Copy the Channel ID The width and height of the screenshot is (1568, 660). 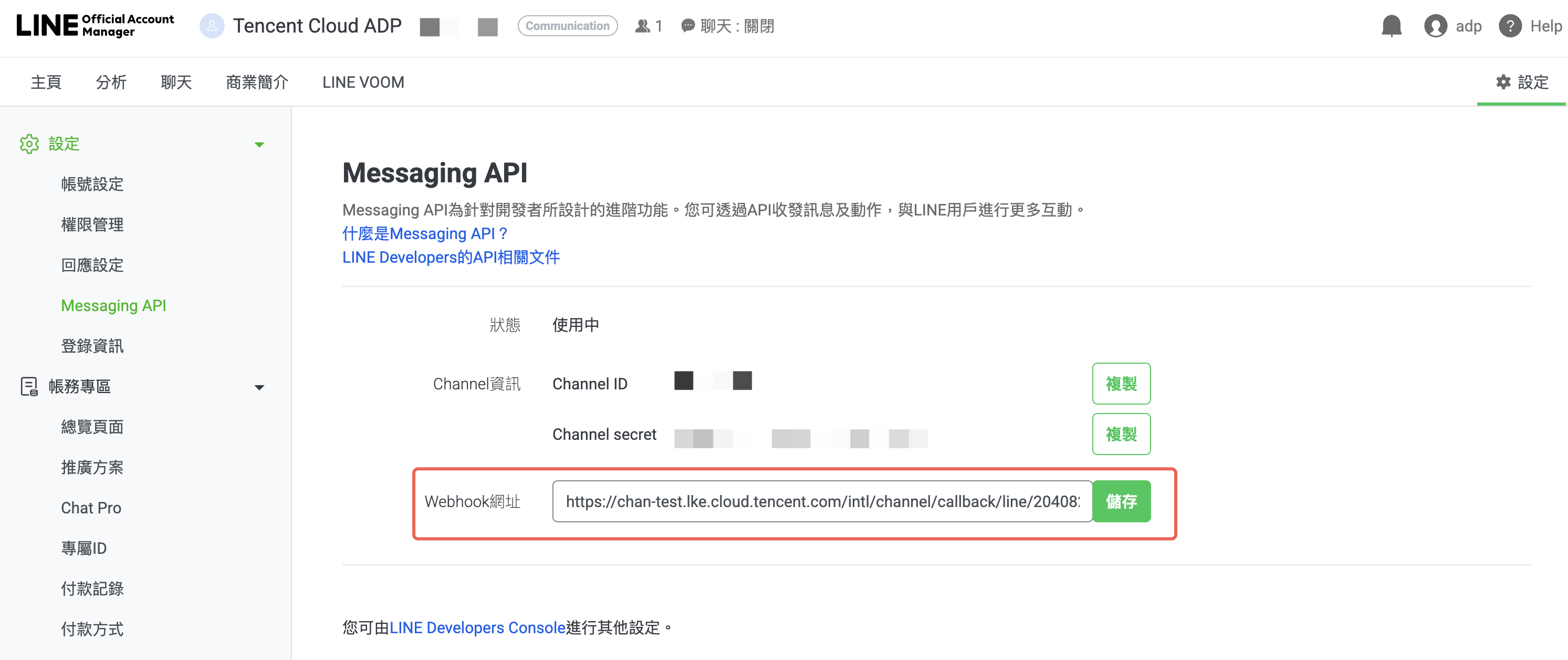1121,384
